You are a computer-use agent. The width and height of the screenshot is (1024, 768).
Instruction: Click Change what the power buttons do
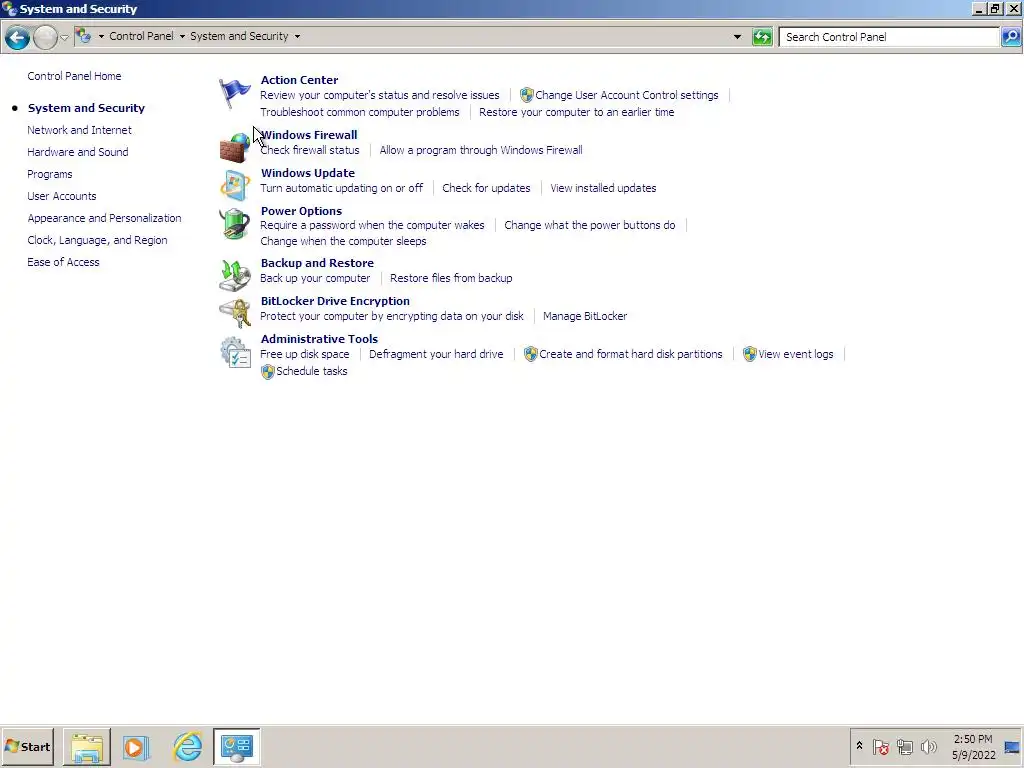tap(589, 225)
